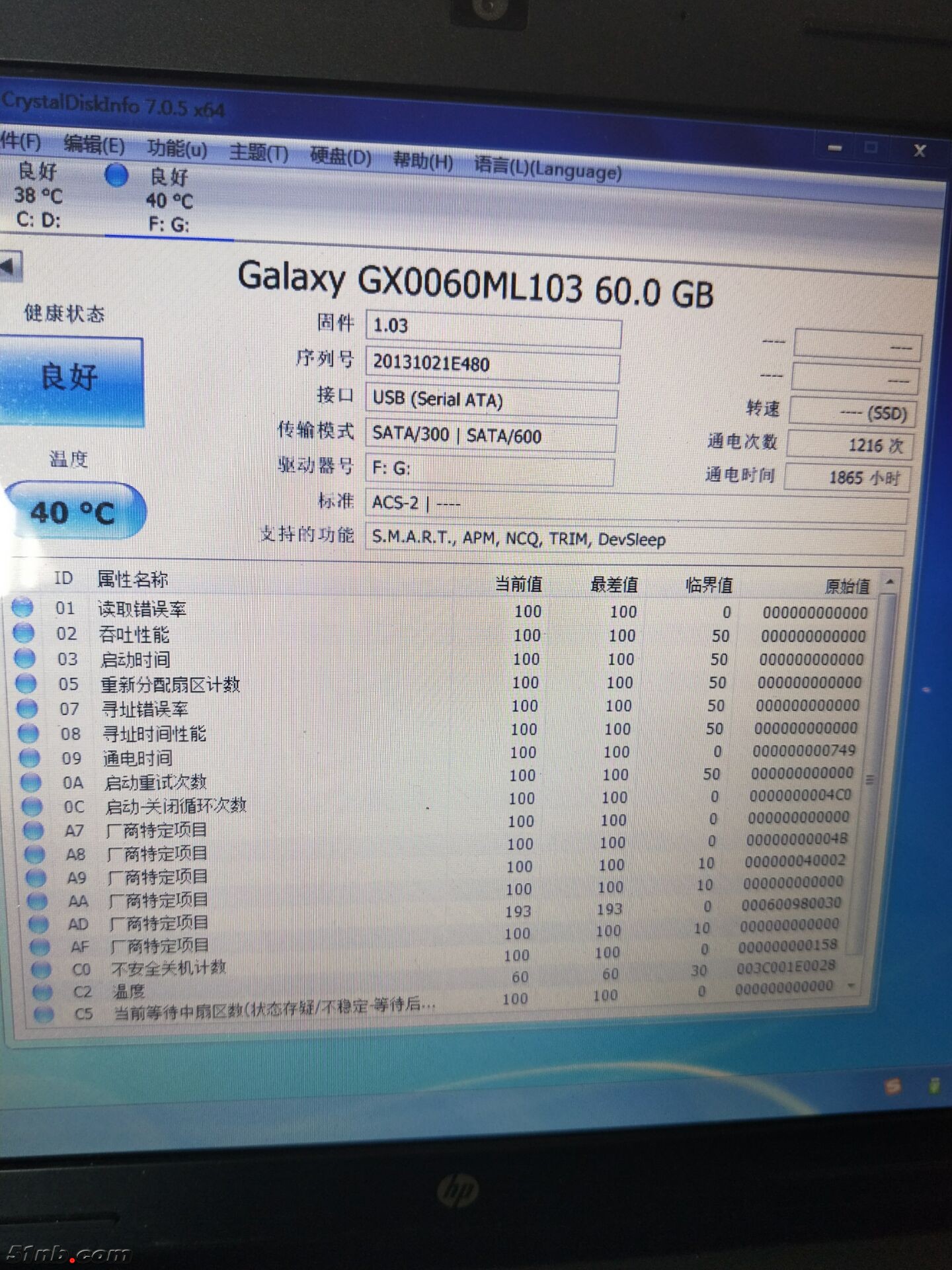Click the status orb of attribute 0C 启动-关闭循环次数
Image resolution: width=952 pixels, height=1270 pixels.
point(32,806)
